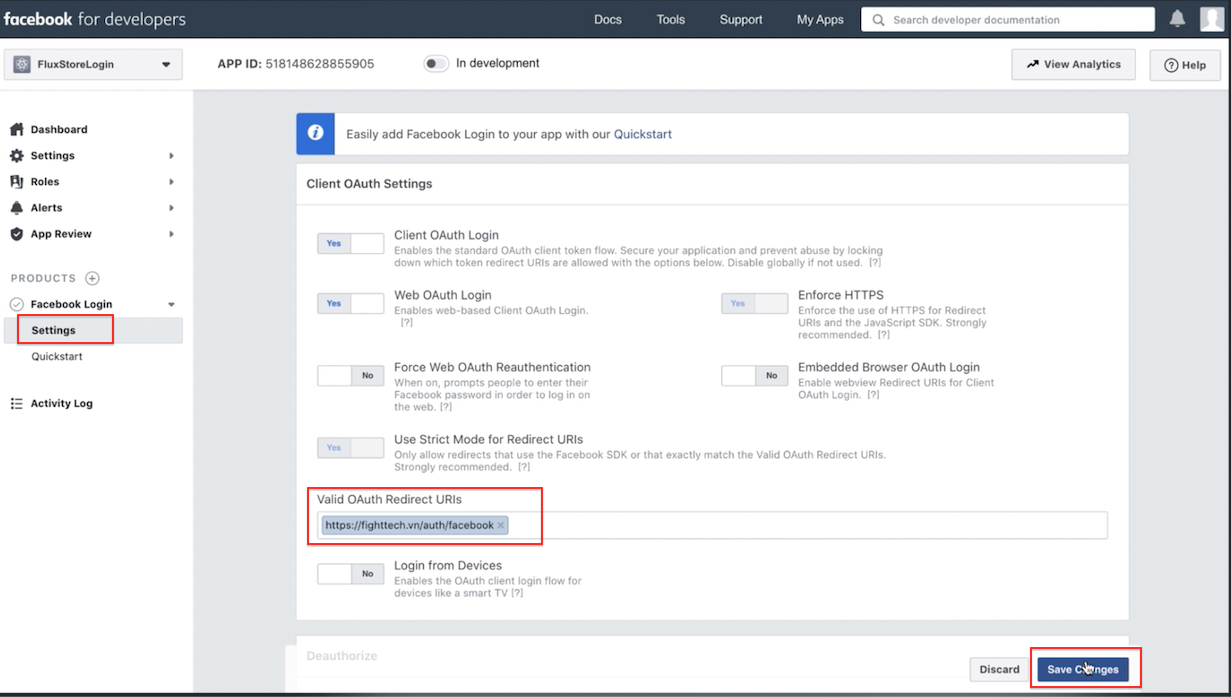1231x697 pixels.
Task: Open the Support menu
Action: click(x=741, y=19)
